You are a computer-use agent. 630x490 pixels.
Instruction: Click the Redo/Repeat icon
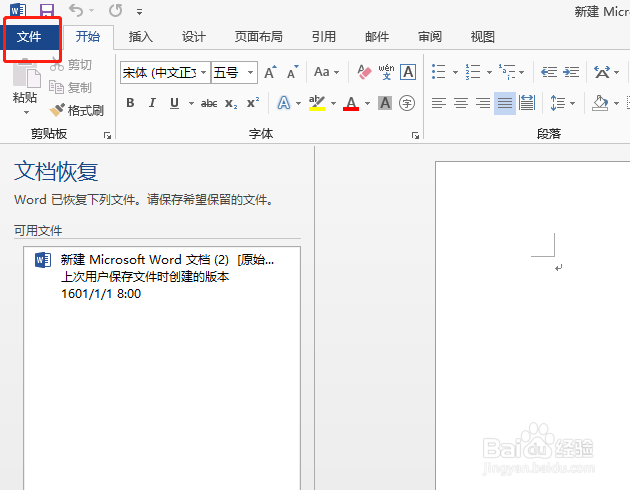click(116, 10)
